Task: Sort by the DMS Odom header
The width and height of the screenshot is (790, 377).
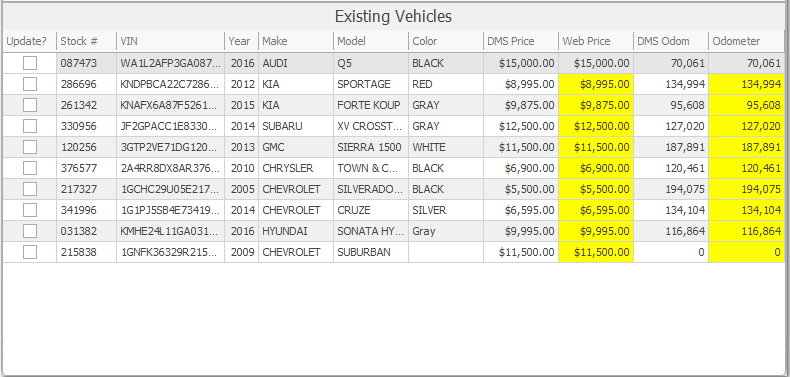Action: point(671,41)
